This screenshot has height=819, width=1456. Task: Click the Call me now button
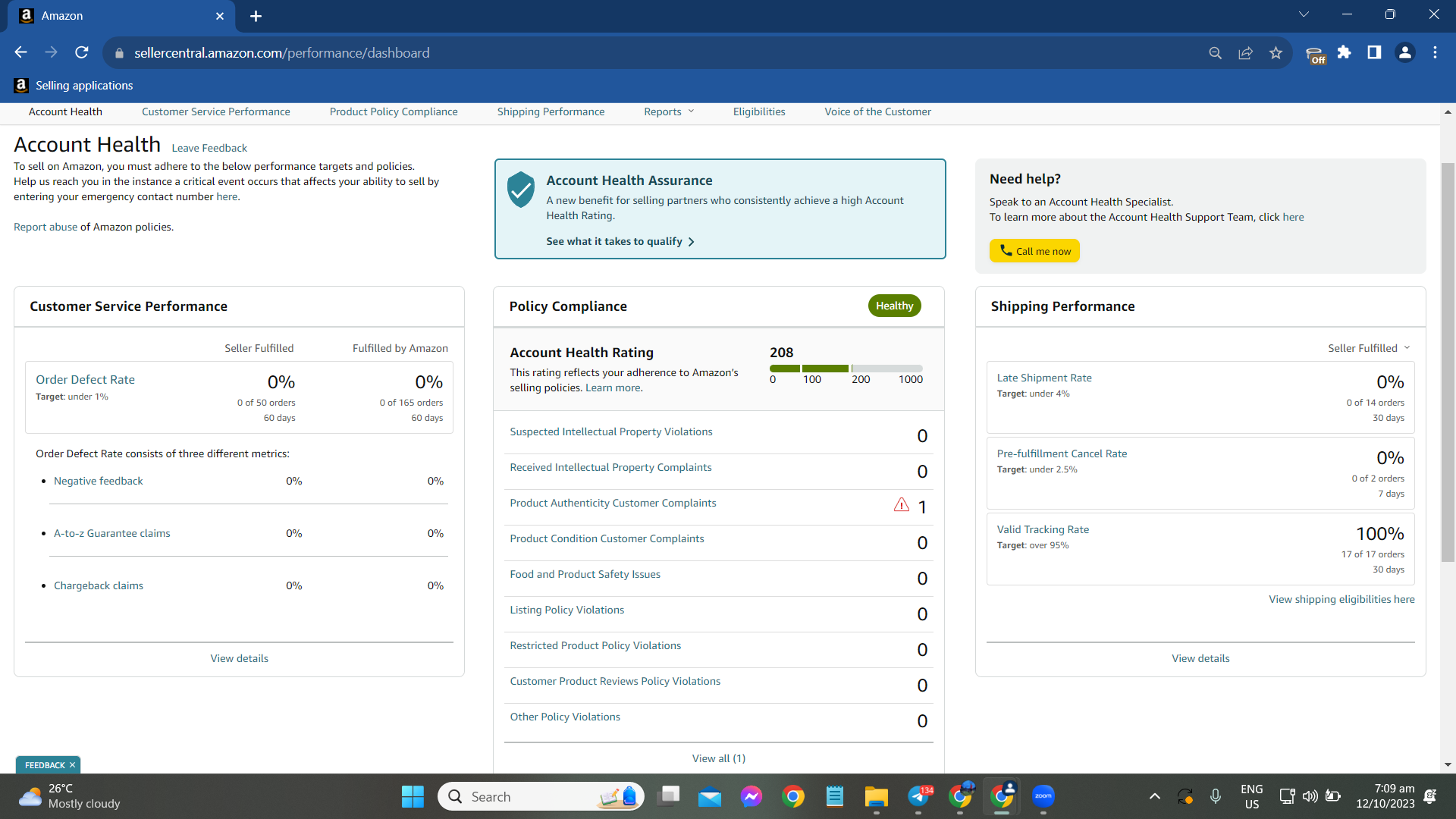click(x=1034, y=251)
